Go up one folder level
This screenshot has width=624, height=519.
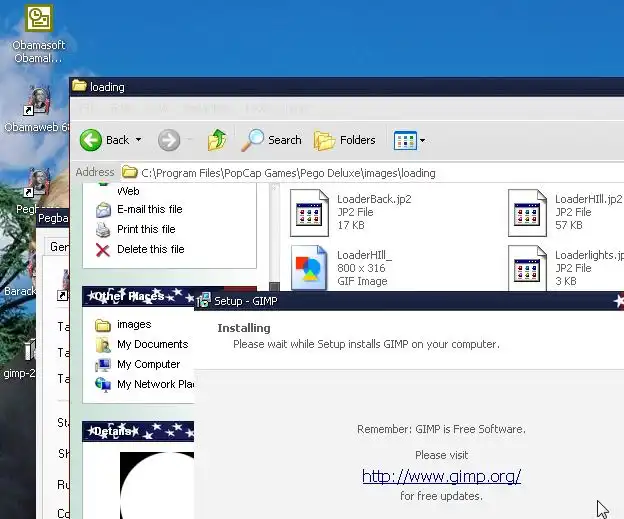click(x=217, y=140)
